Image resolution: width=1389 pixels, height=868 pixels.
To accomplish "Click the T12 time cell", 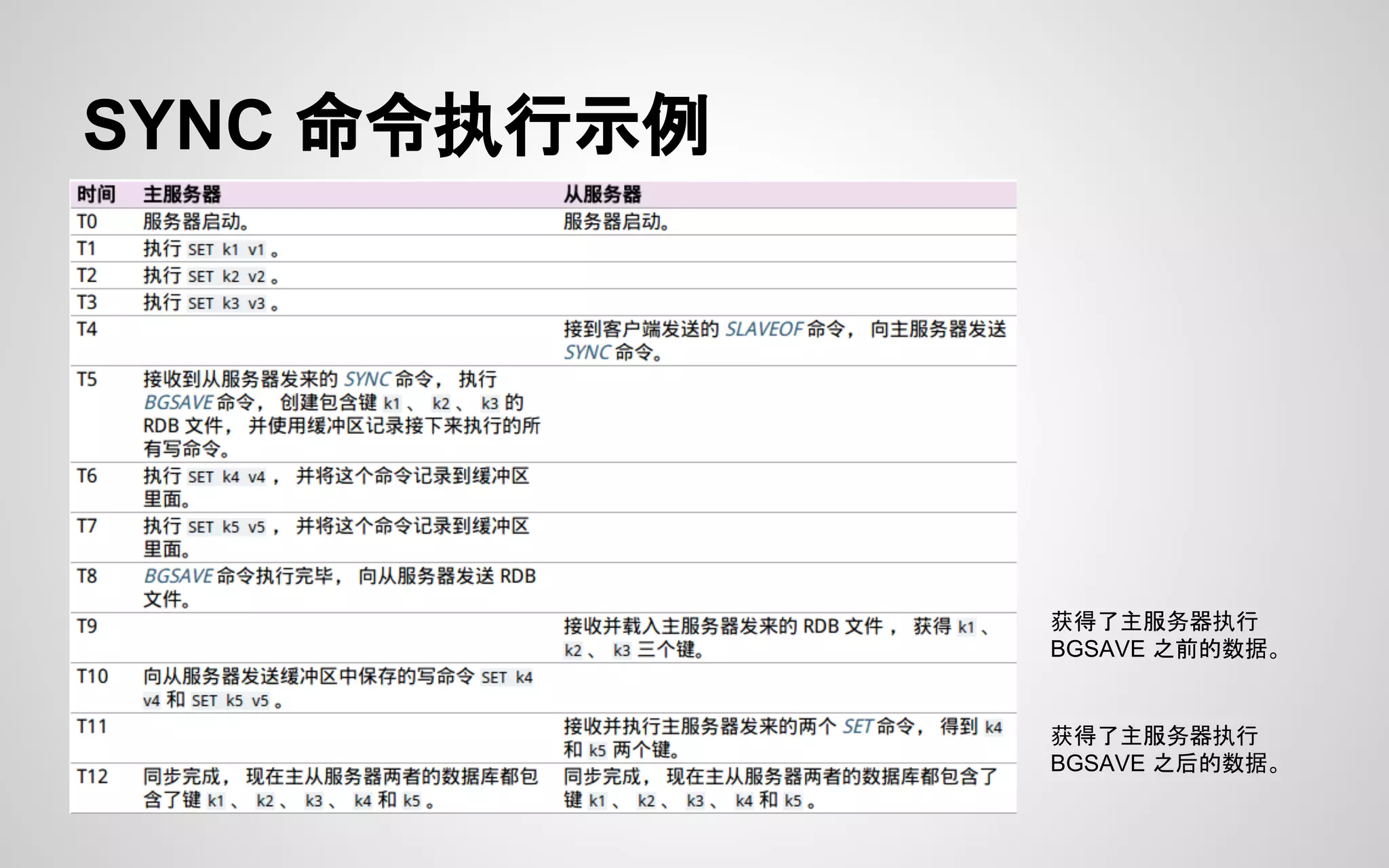I will 92,776.
